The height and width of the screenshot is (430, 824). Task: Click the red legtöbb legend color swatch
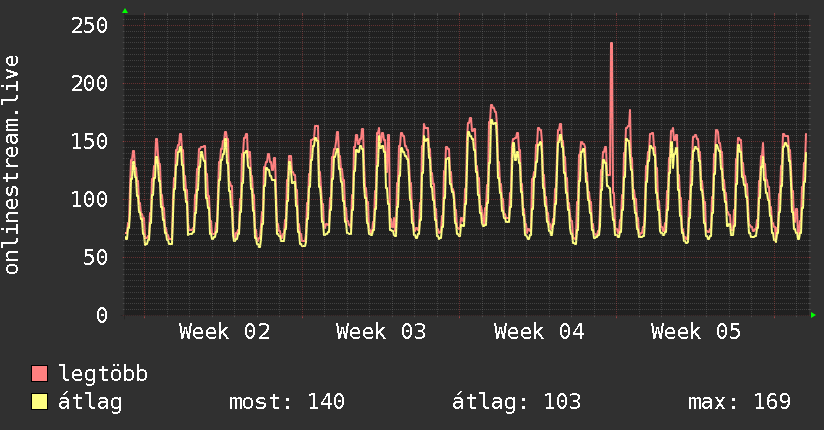pos(39,375)
